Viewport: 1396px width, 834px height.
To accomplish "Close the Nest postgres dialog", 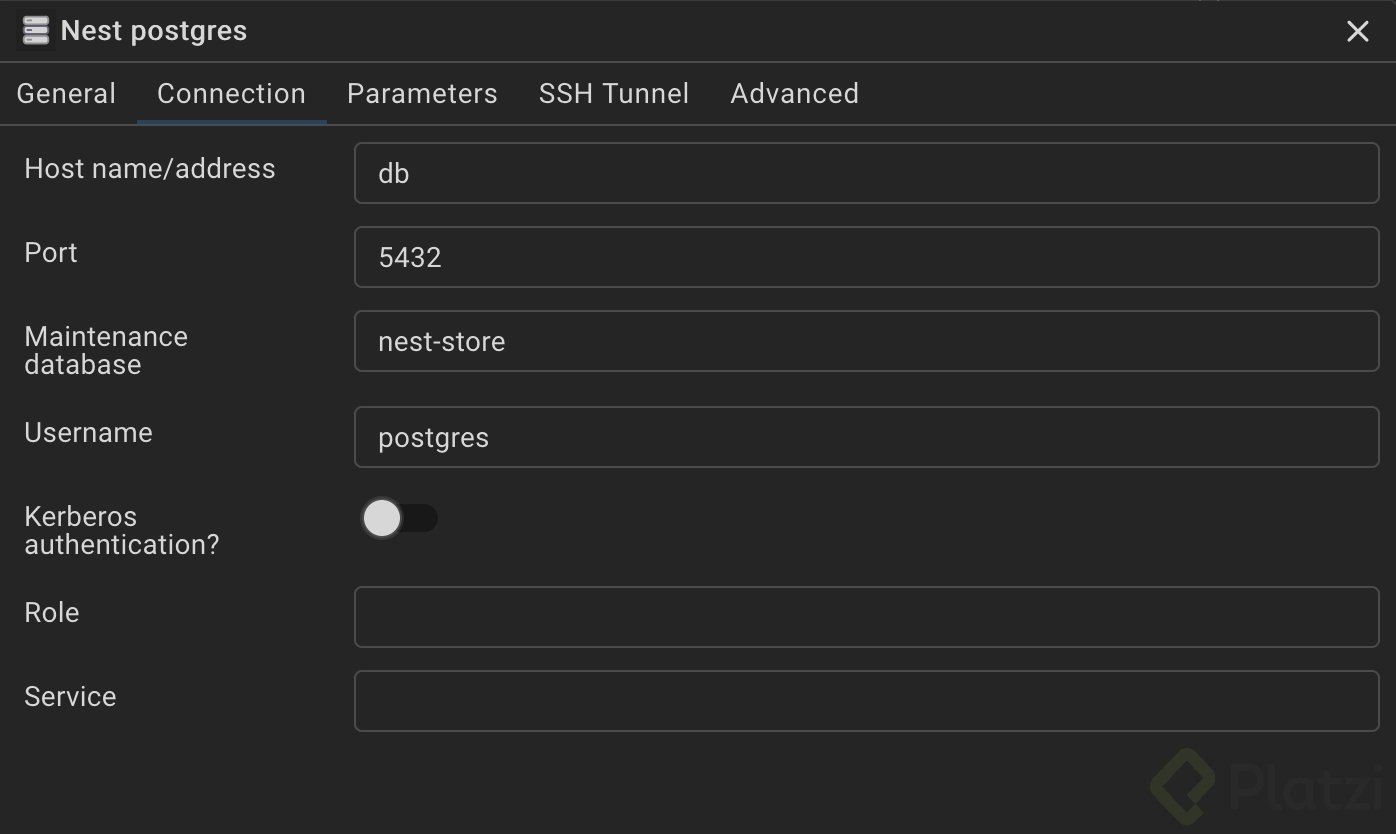I will (1357, 32).
